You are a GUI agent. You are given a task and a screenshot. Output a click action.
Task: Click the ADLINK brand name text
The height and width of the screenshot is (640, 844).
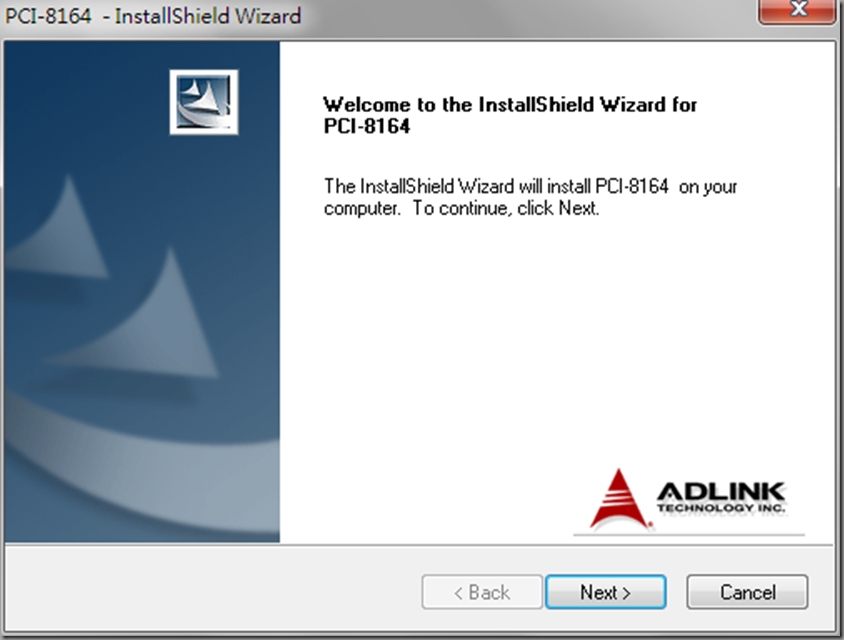(x=721, y=491)
